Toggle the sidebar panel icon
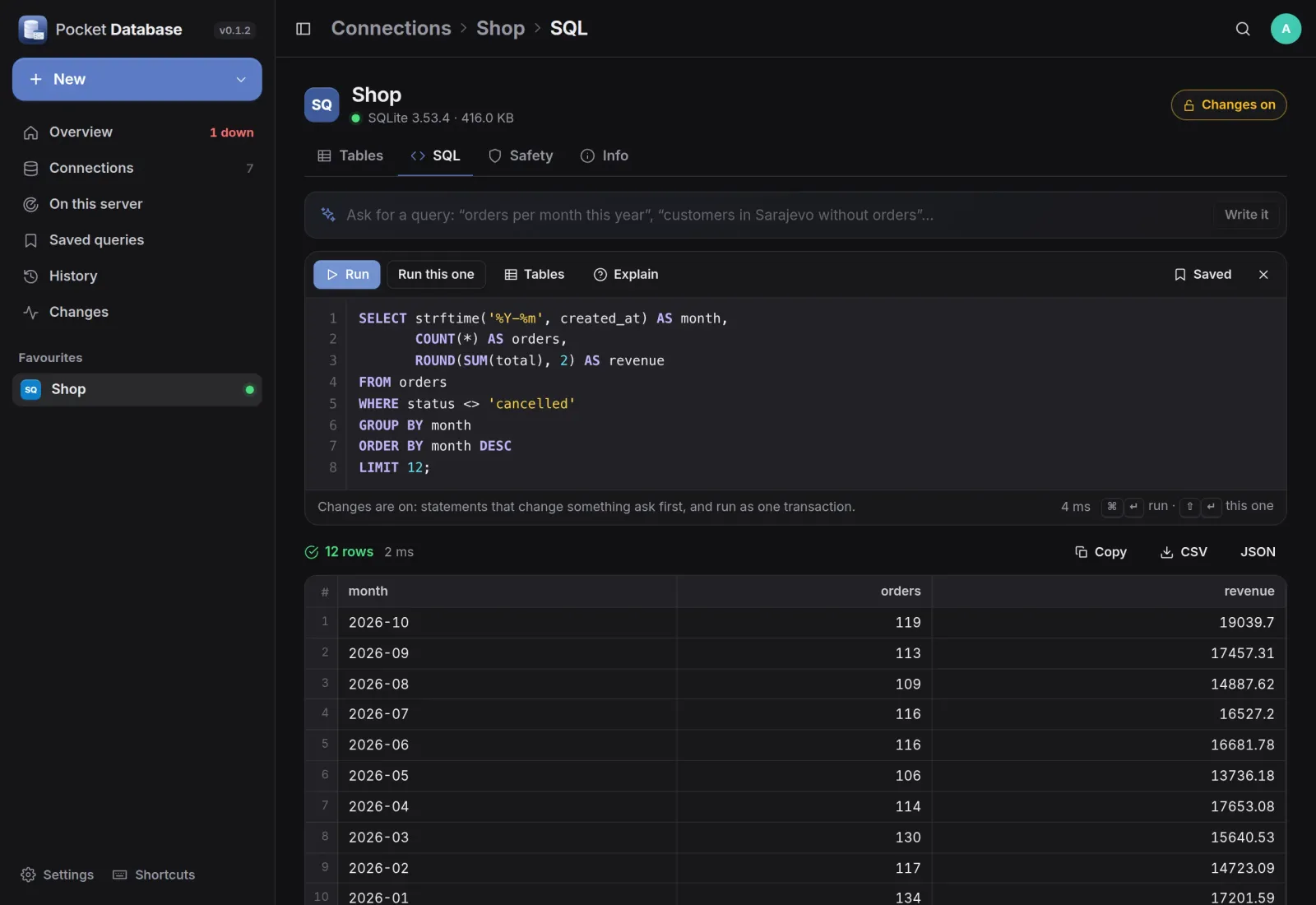This screenshot has width=1316, height=905. [303, 29]
